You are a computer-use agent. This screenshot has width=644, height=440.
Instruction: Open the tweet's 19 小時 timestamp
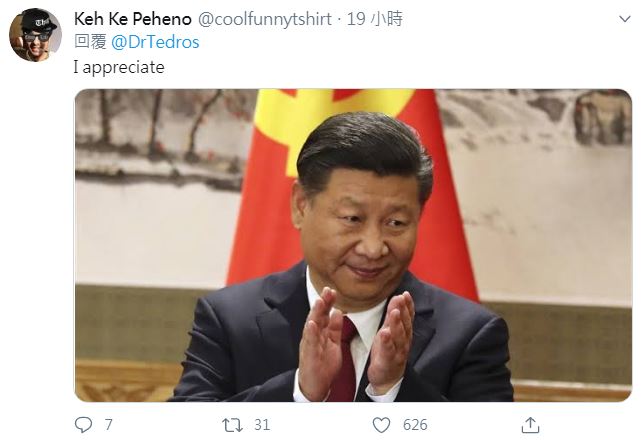click(x=375, y=19)
